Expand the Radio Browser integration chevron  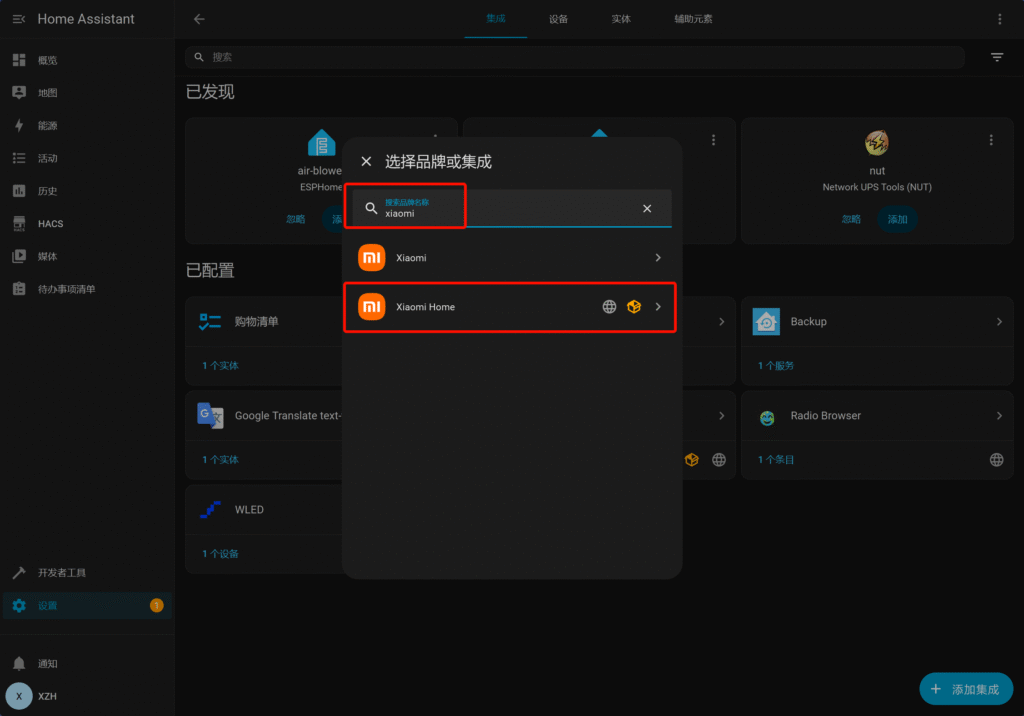click(999, 416)
